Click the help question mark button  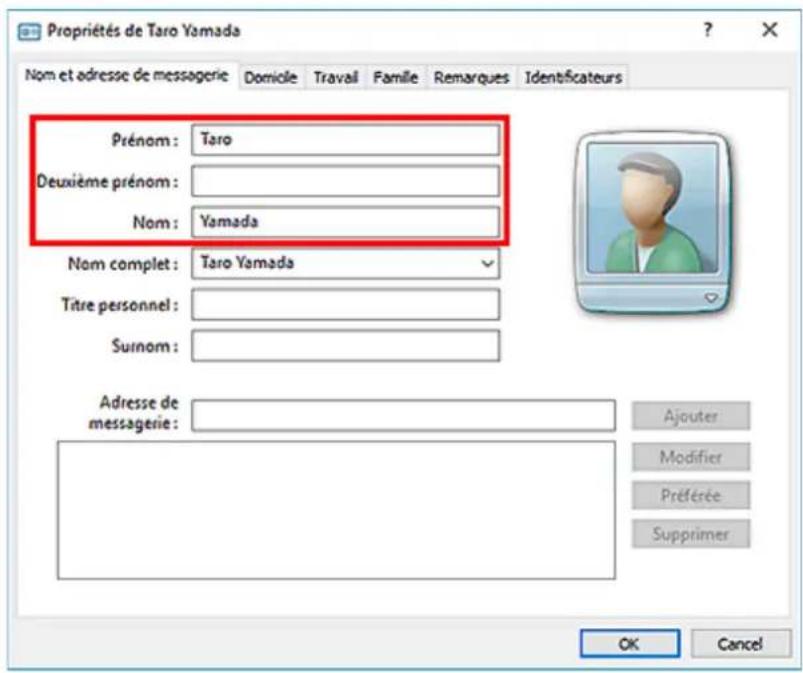click(x=708, y=30)
